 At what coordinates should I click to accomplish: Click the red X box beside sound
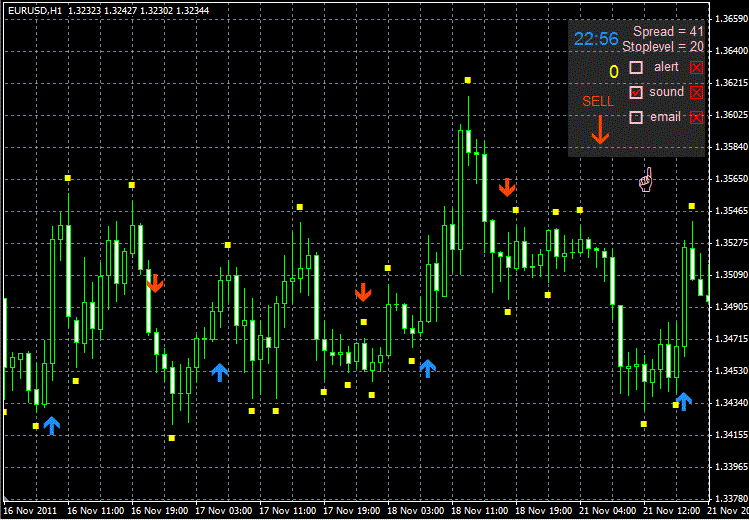[x=697, y=93]
